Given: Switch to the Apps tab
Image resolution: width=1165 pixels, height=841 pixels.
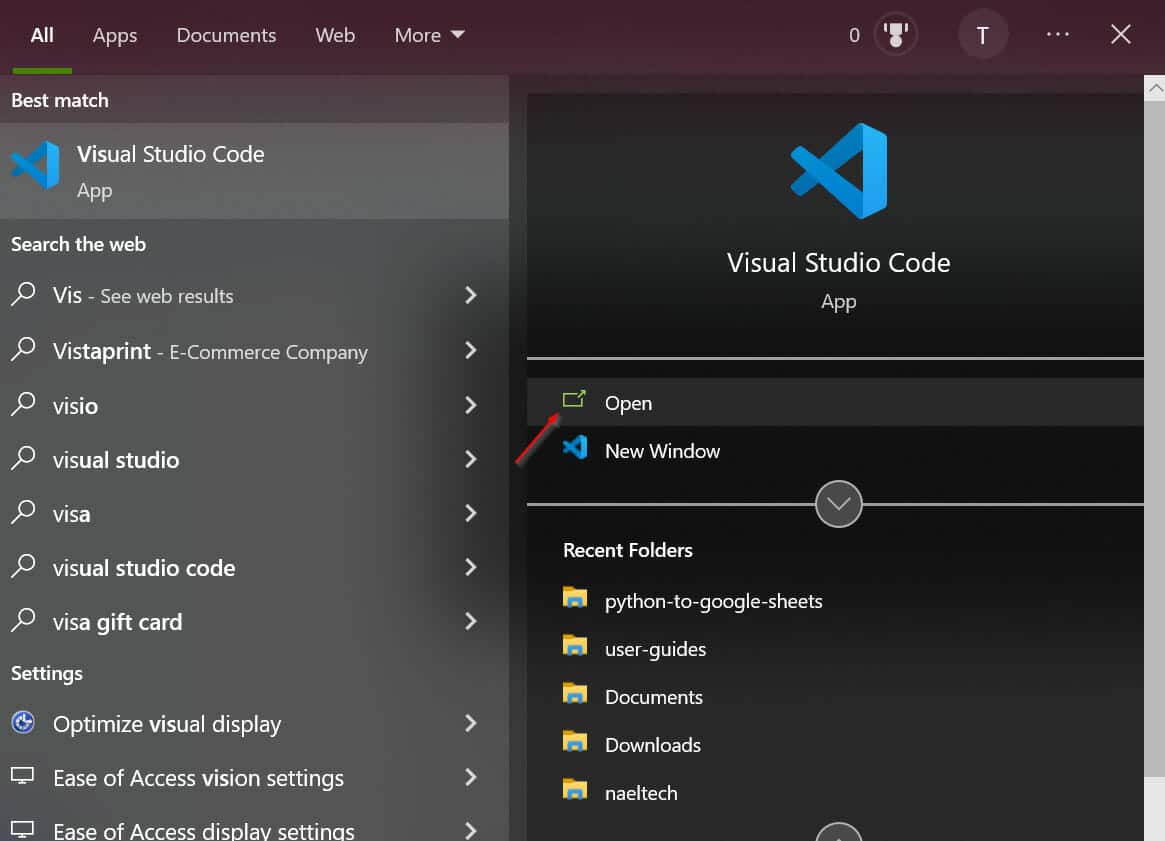Looking at the screenshot, I should 114,35.
